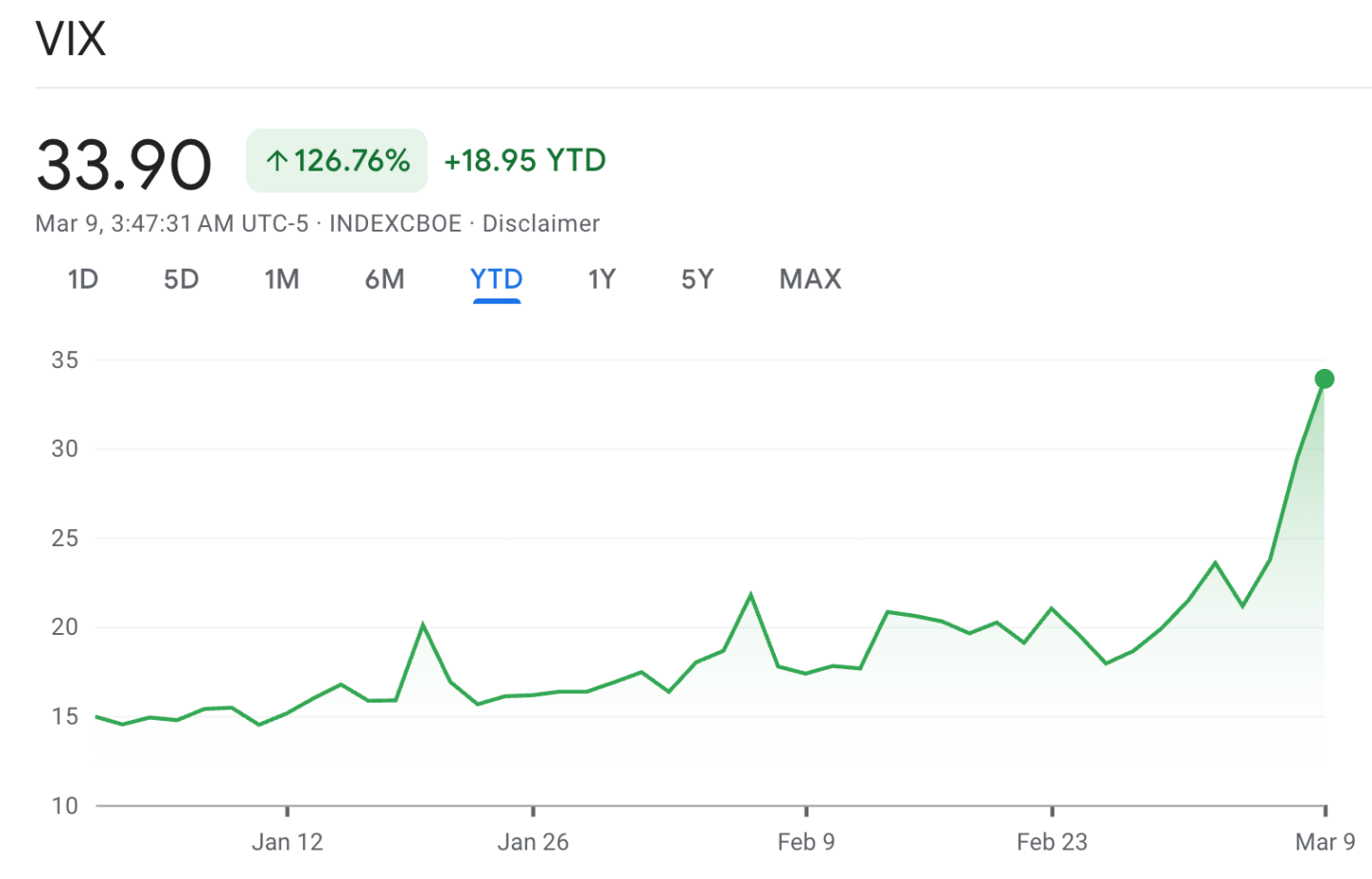Screen dimensions: 1372x879
Task: Select the 5Y time range
Action: pos(697,279)
